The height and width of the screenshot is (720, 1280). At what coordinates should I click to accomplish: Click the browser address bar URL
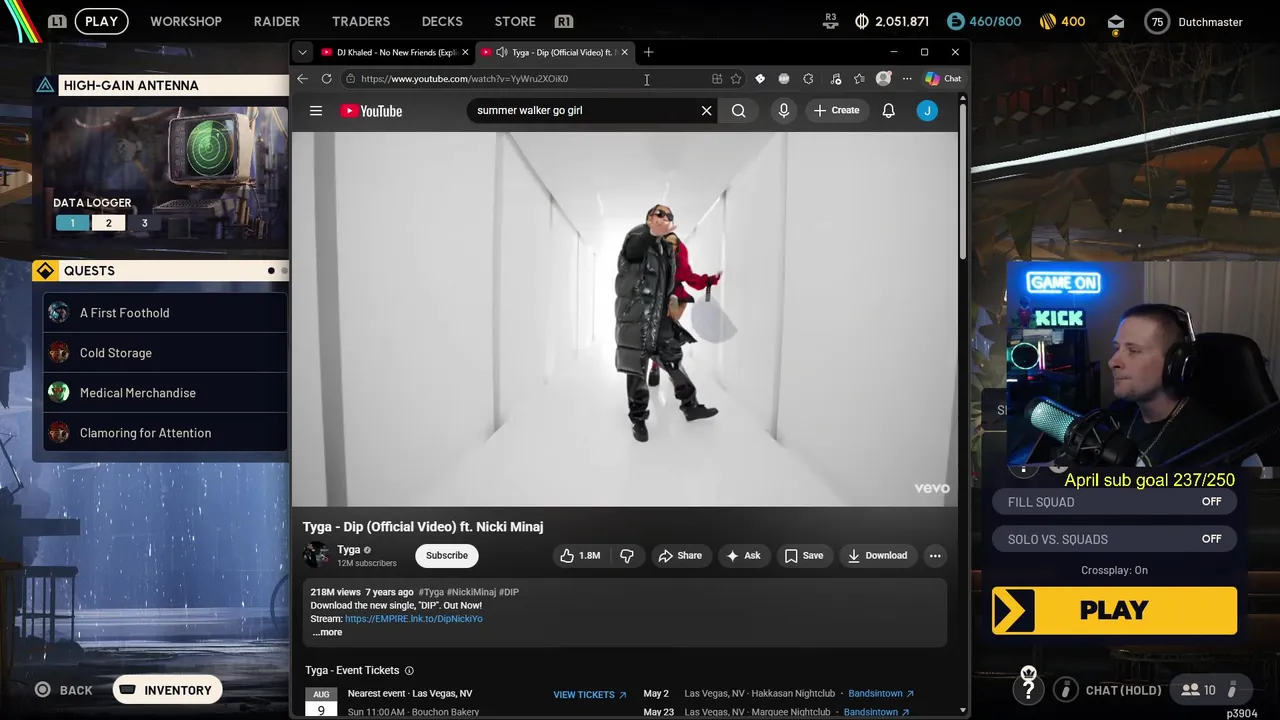(x=464, y=78)
